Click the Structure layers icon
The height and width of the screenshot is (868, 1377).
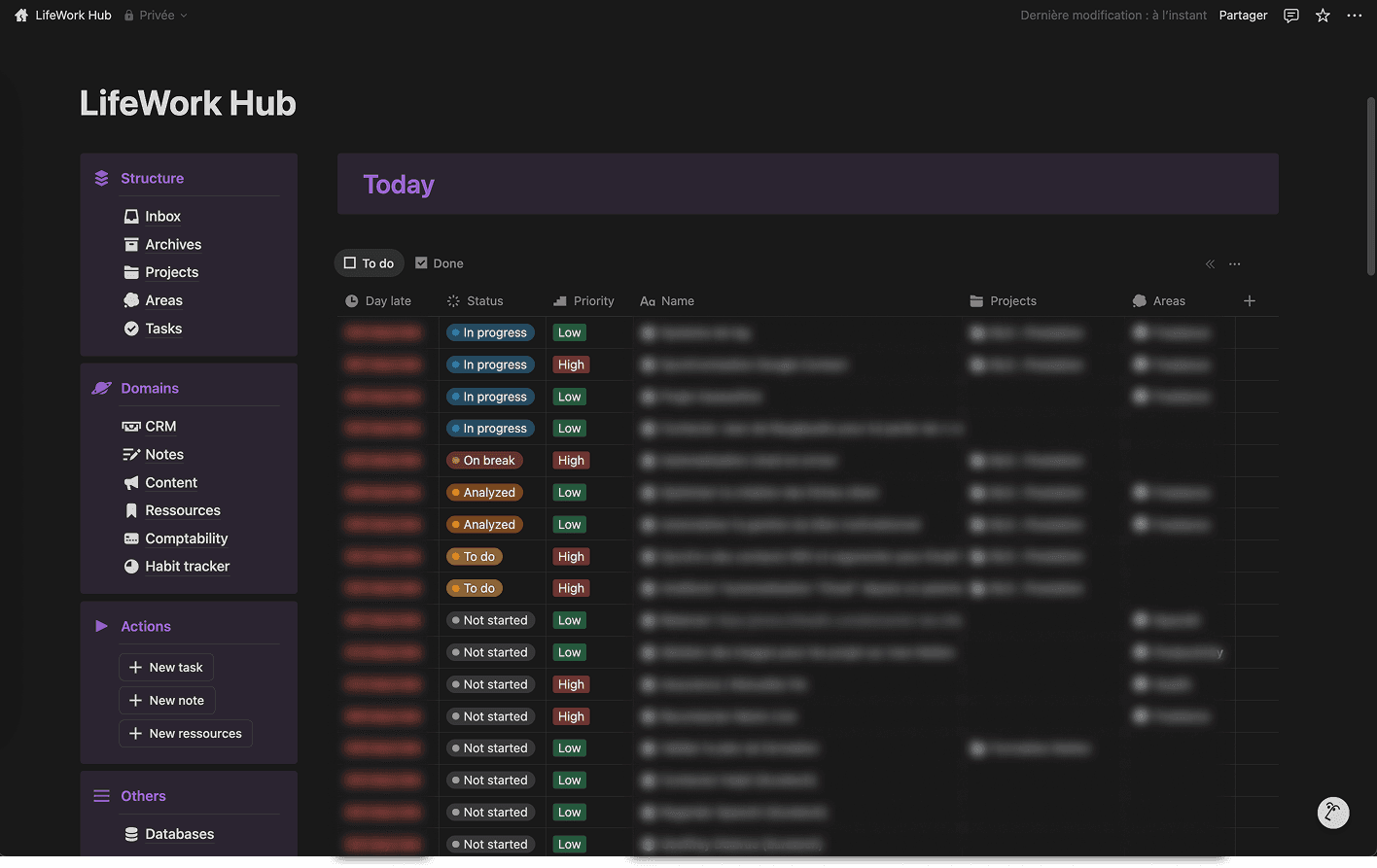point(101,179)
